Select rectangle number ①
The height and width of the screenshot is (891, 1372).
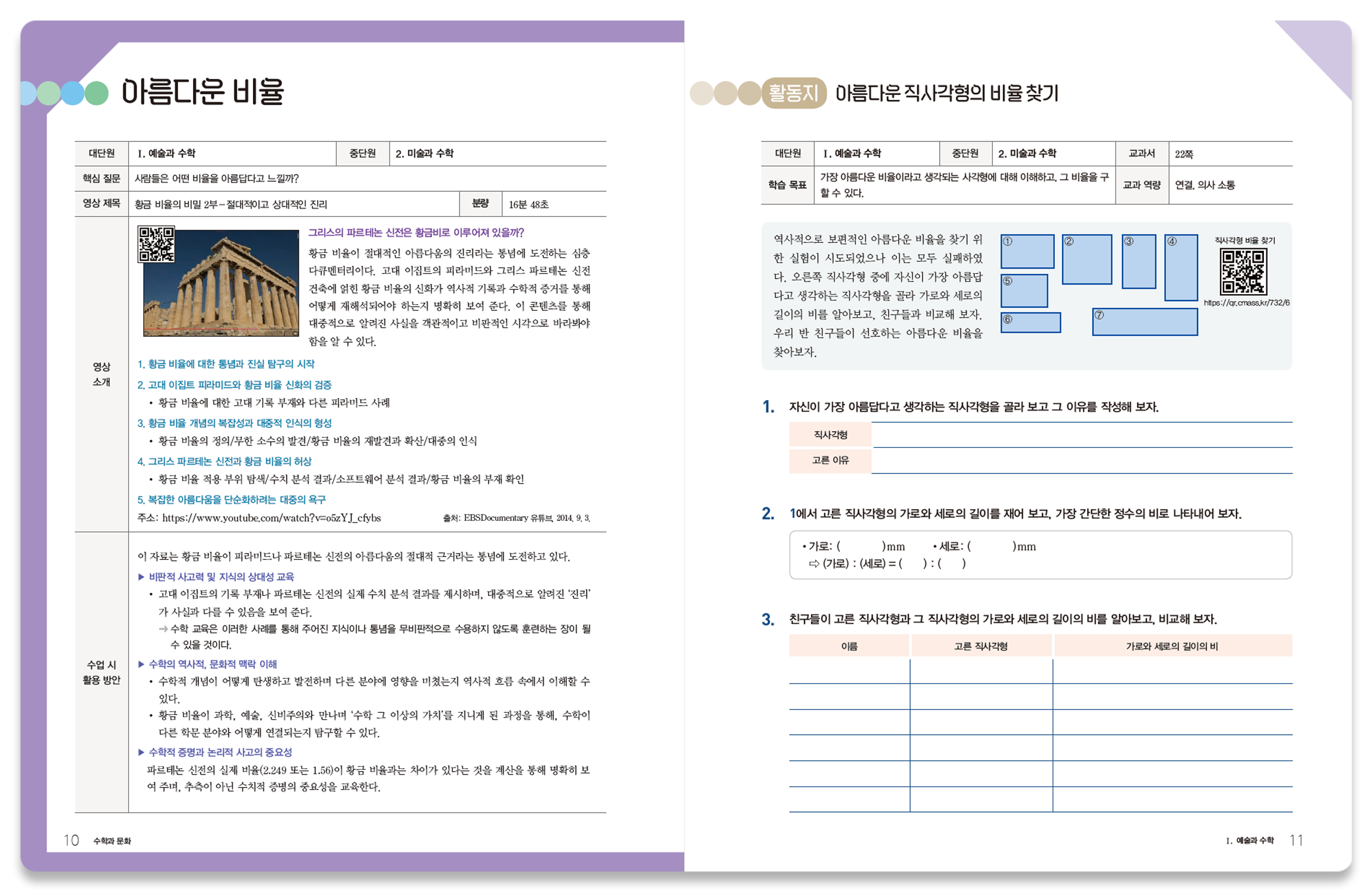pos(1027,252)
